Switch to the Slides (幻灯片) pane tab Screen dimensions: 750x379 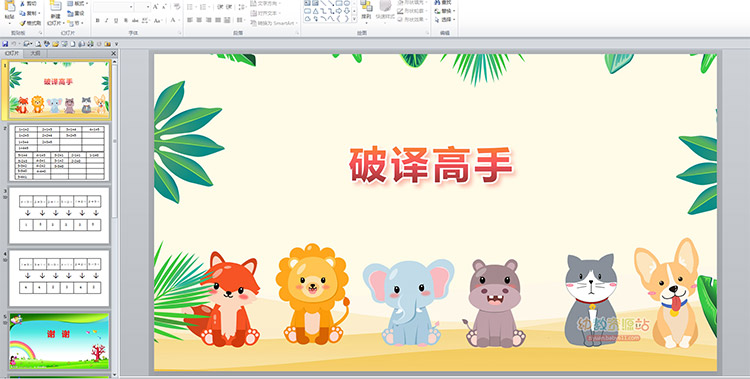pos(12,54)
